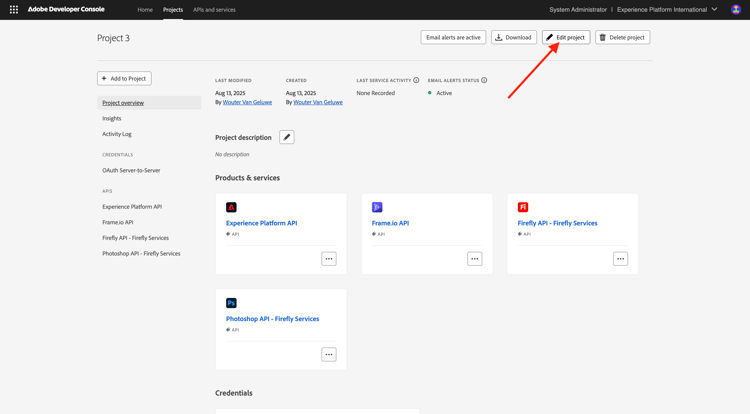Open Activity Log in the sidebar

click(117, 134)
